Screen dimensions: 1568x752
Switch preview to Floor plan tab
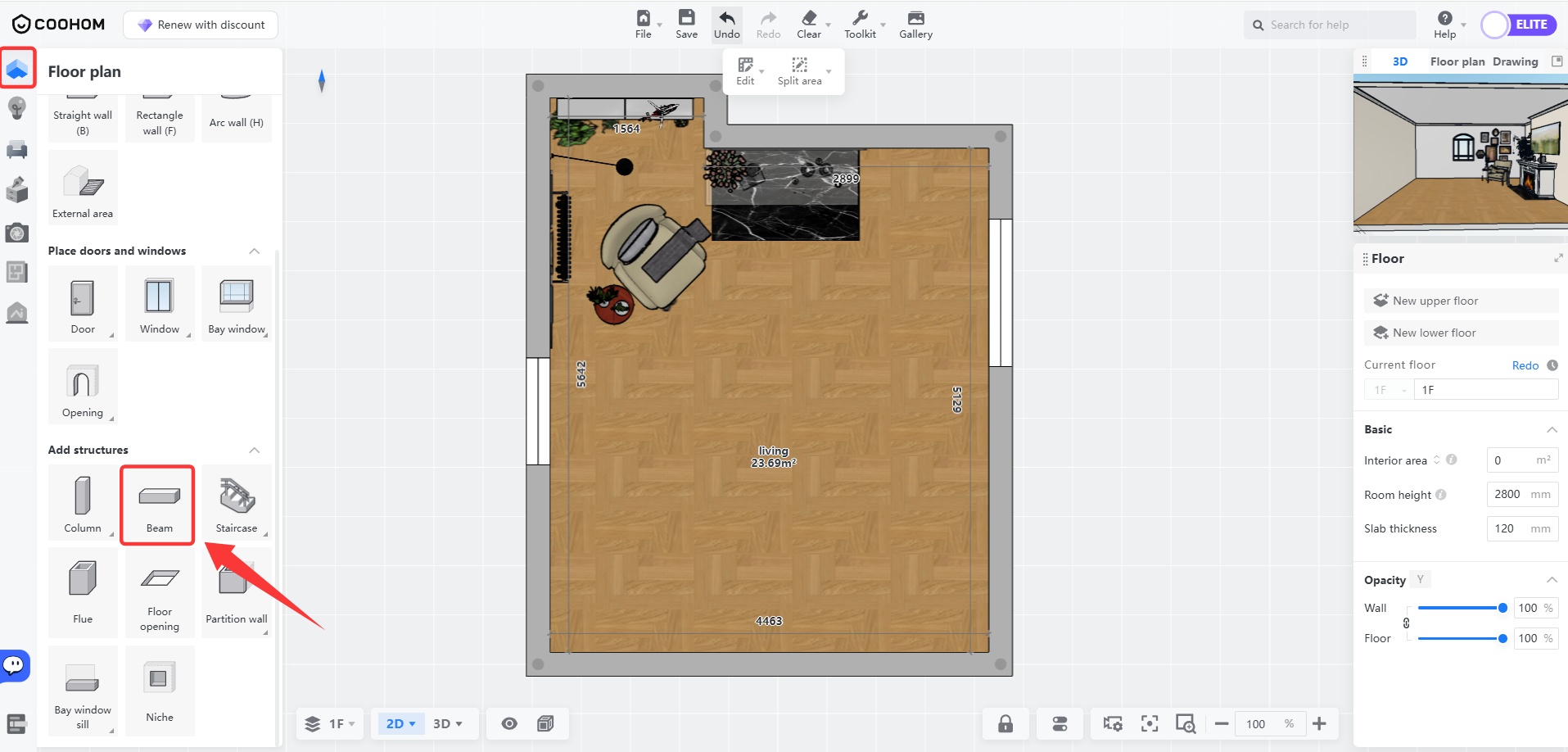[1457, 61]
